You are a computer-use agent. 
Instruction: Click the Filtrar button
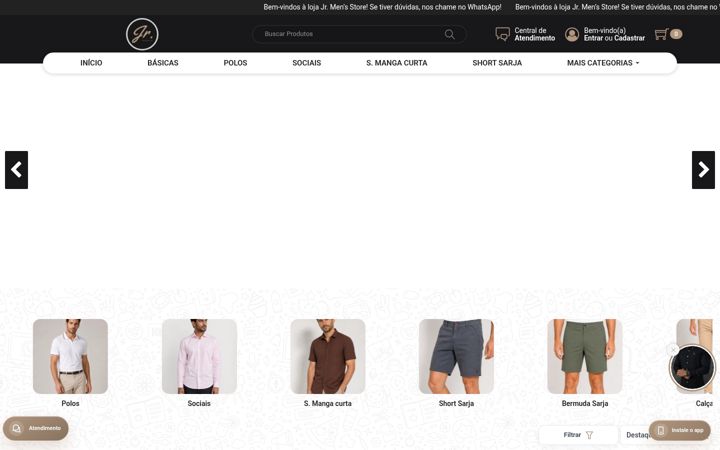coord(578,435)
